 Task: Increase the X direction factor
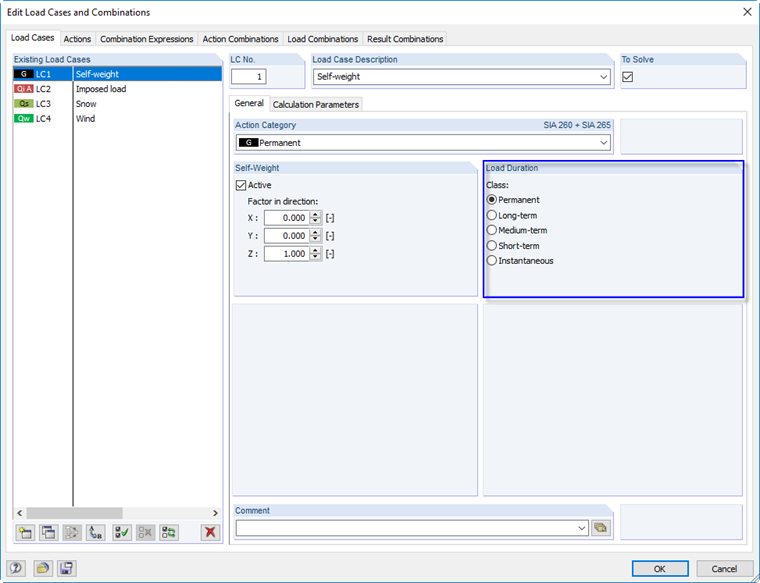[x=316, y=215]
